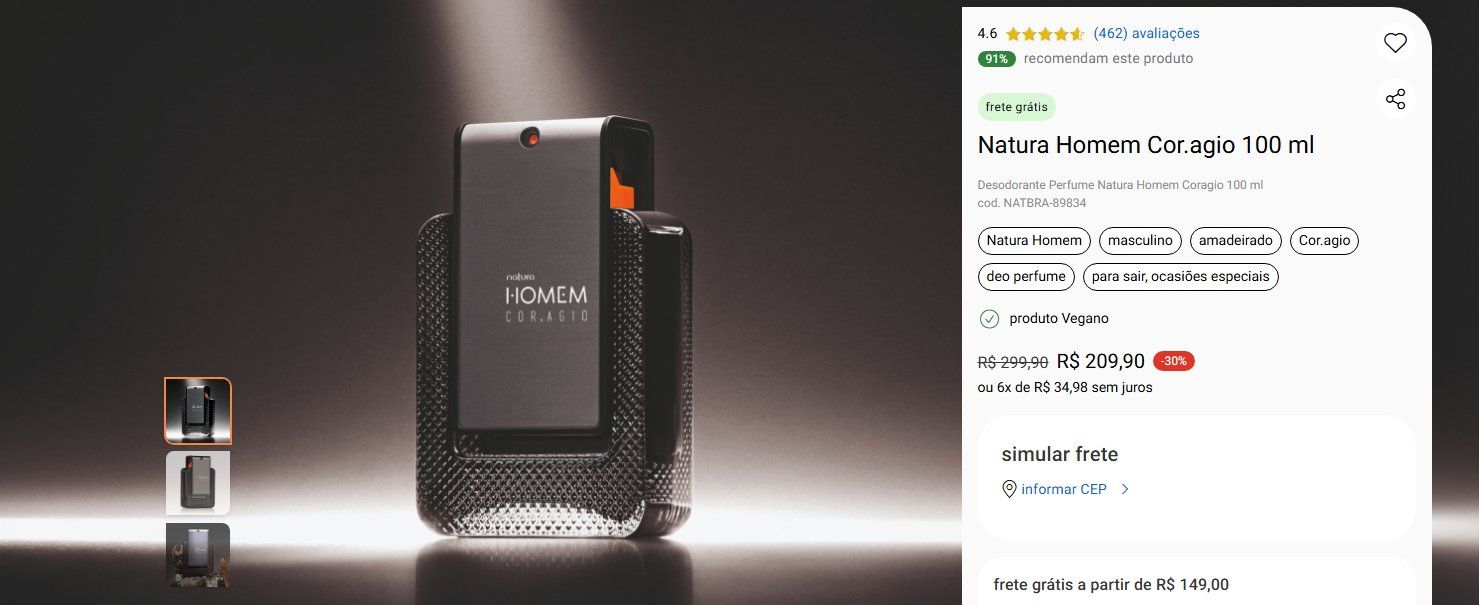The height and width of the screenshot is (605, 1479).
Task: Click the frete grátis badge
Action: pyautogui.click(x=1017, y=107)
